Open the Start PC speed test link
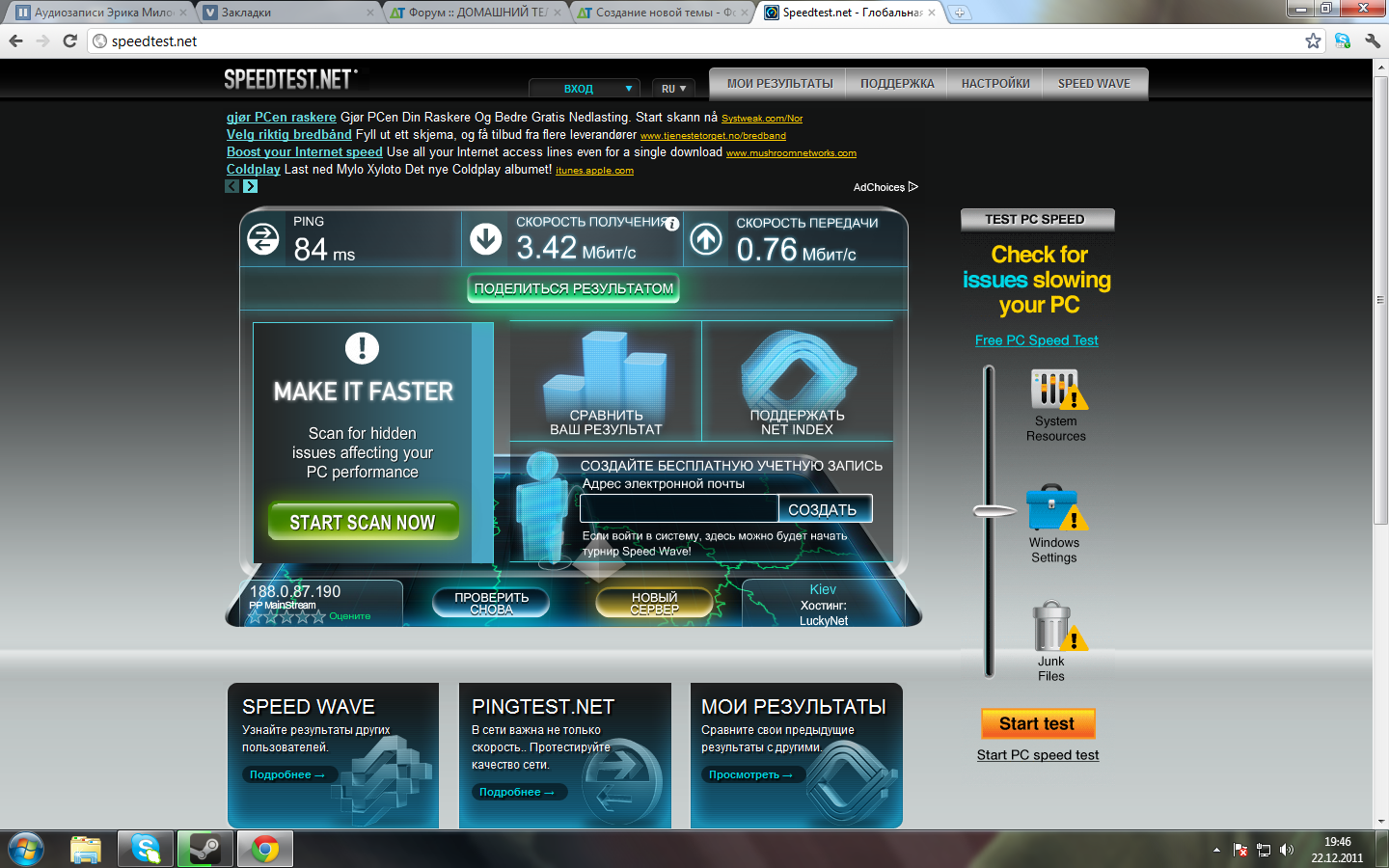 click(x=1038, y=755)
